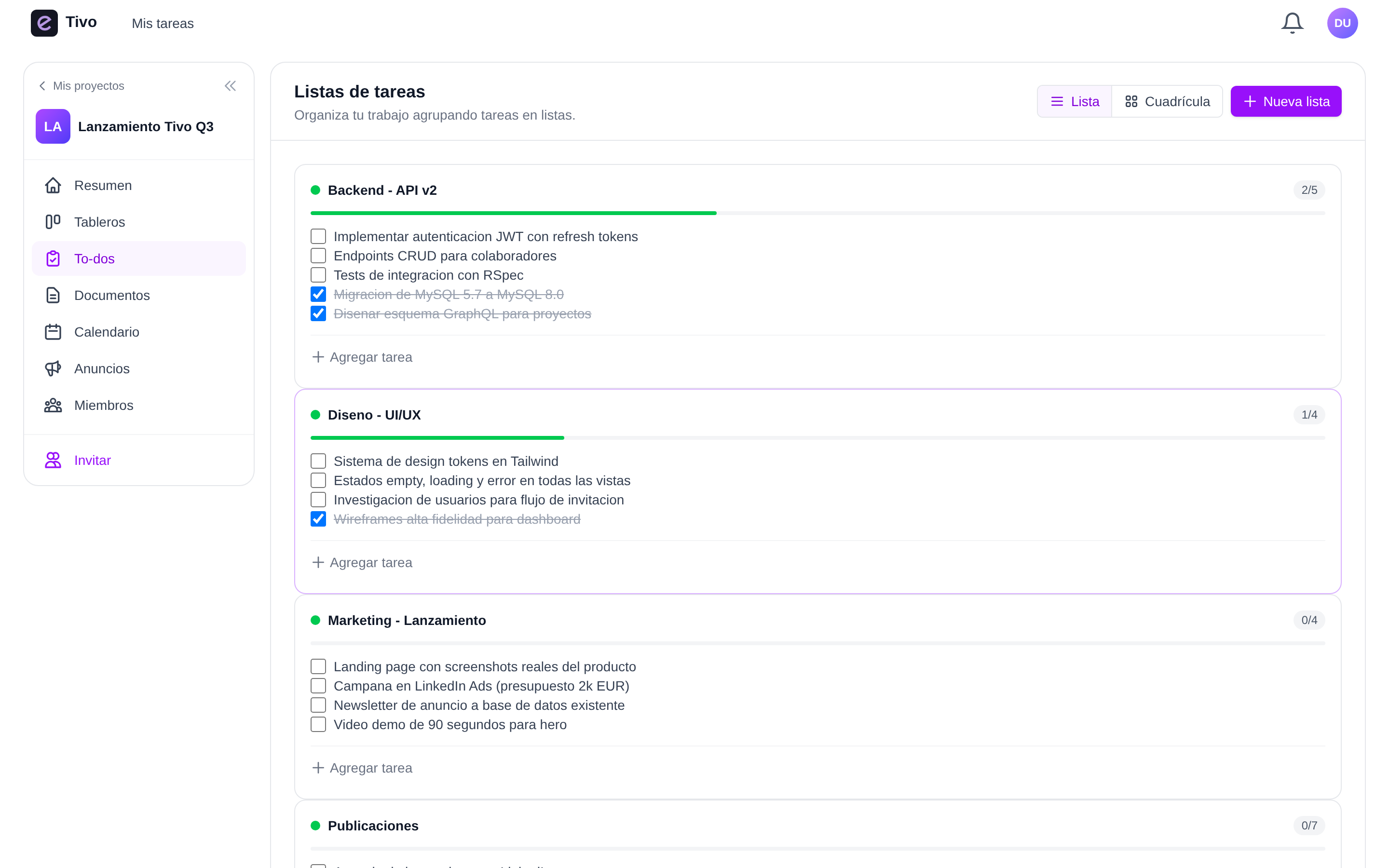The height and width of the screenshot is (868, 1389).
Task: Switch to Cuadrícula view
Action: point(1167,102)
